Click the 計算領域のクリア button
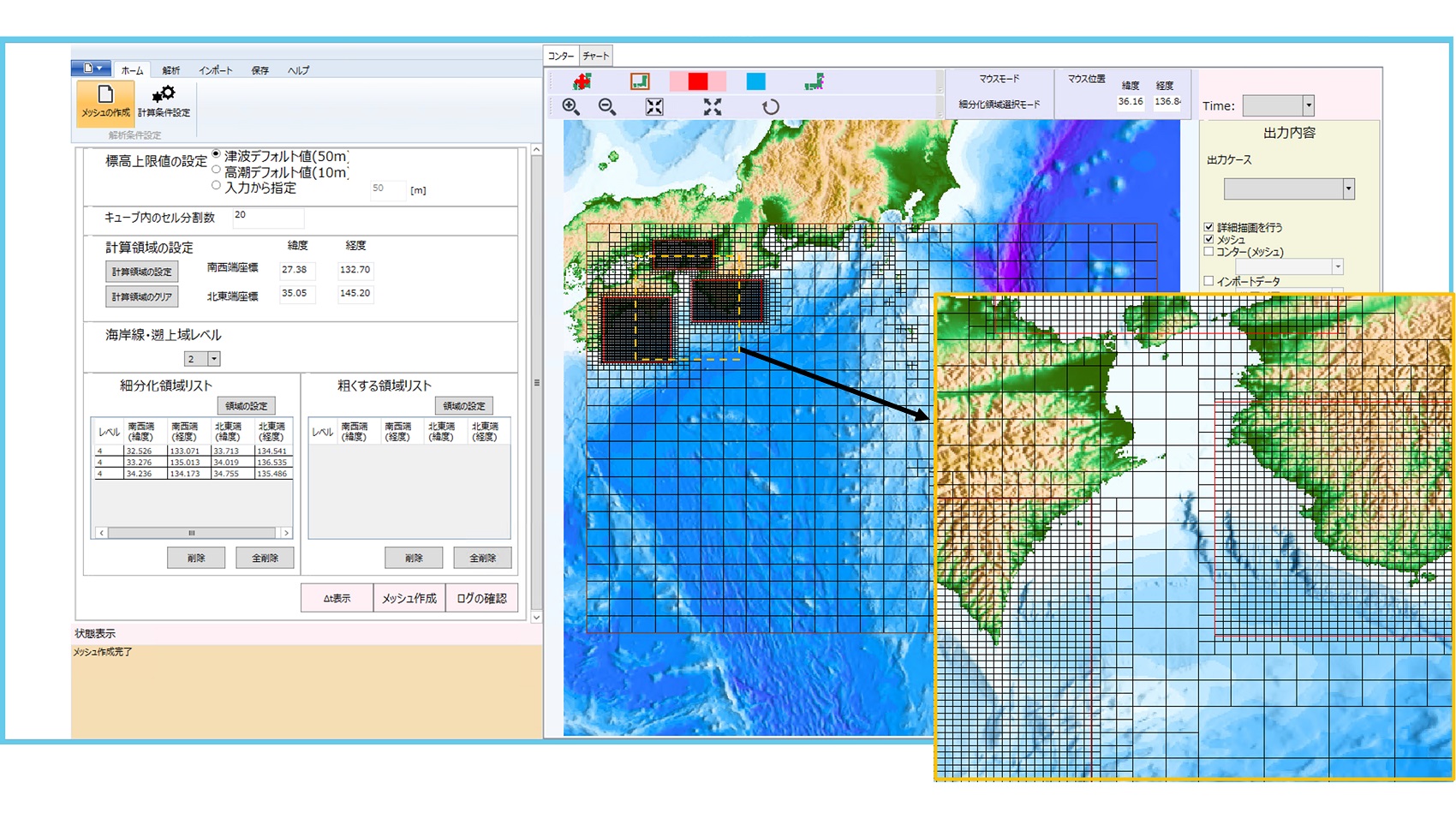The width and height of the screenshot is (1456, 819). coord(141,296)
